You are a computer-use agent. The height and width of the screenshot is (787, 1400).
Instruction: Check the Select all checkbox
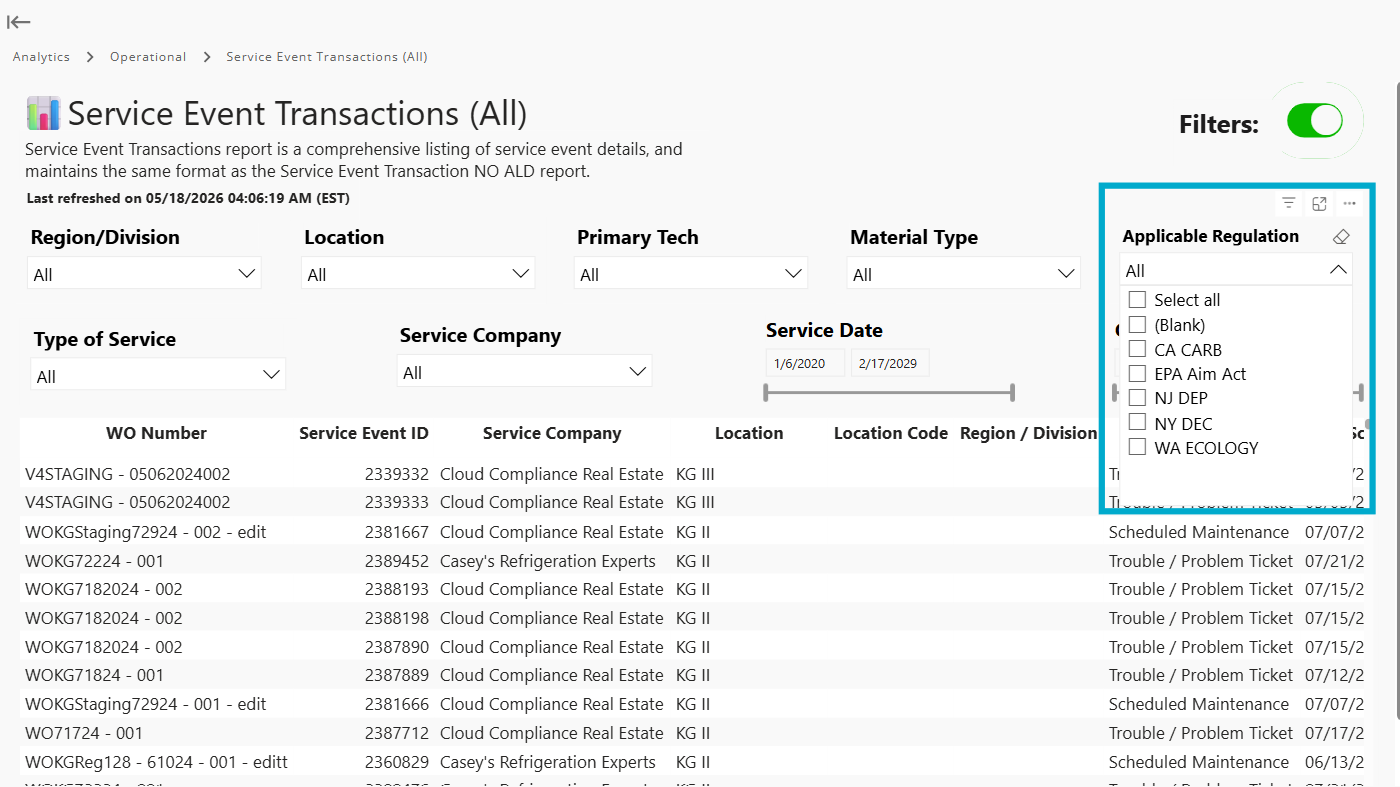(1137, 299)
